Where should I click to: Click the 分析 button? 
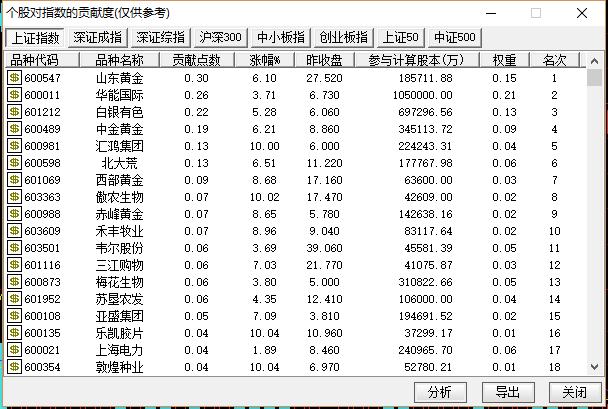click(440, 392)
